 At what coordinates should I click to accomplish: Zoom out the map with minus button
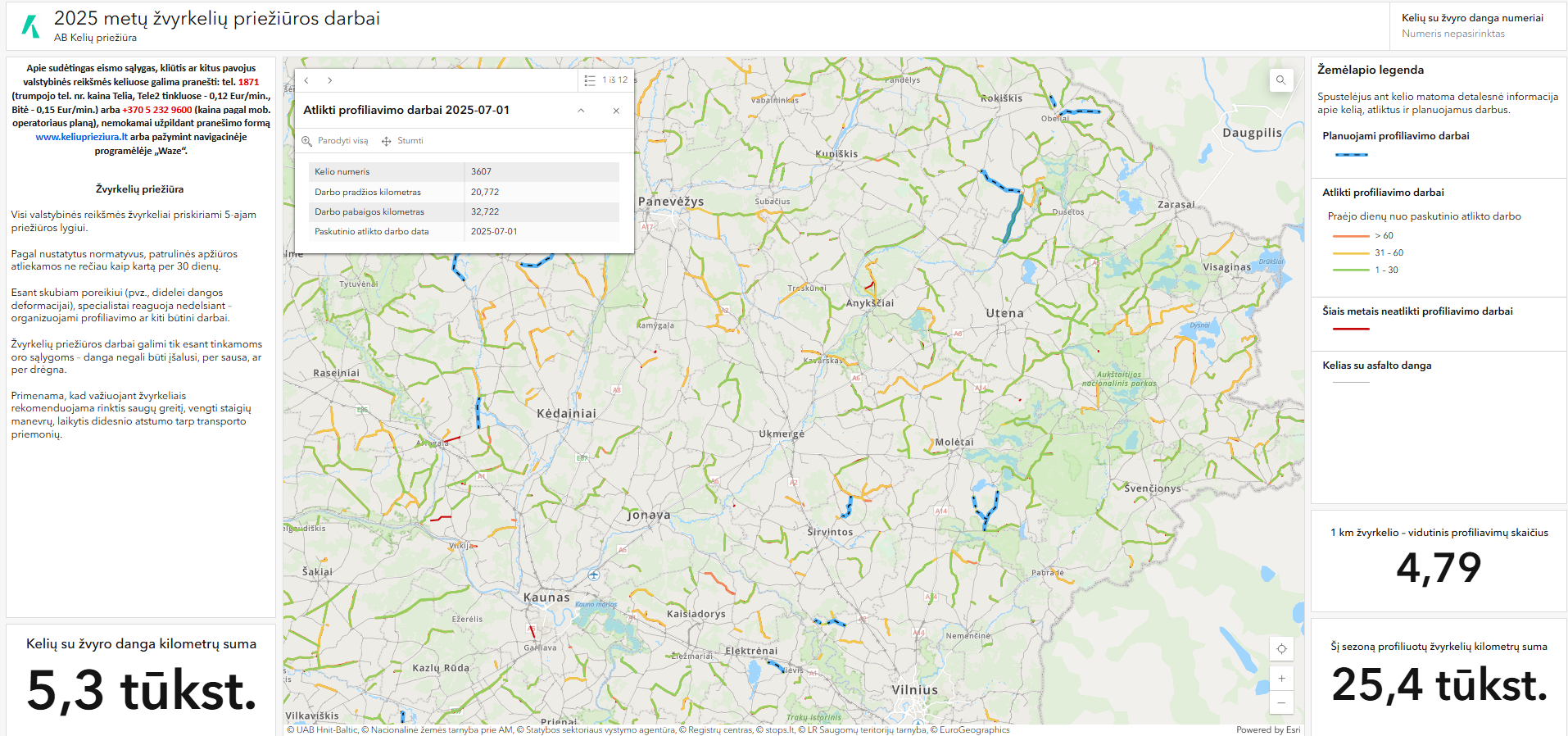tap(1281, 702)
